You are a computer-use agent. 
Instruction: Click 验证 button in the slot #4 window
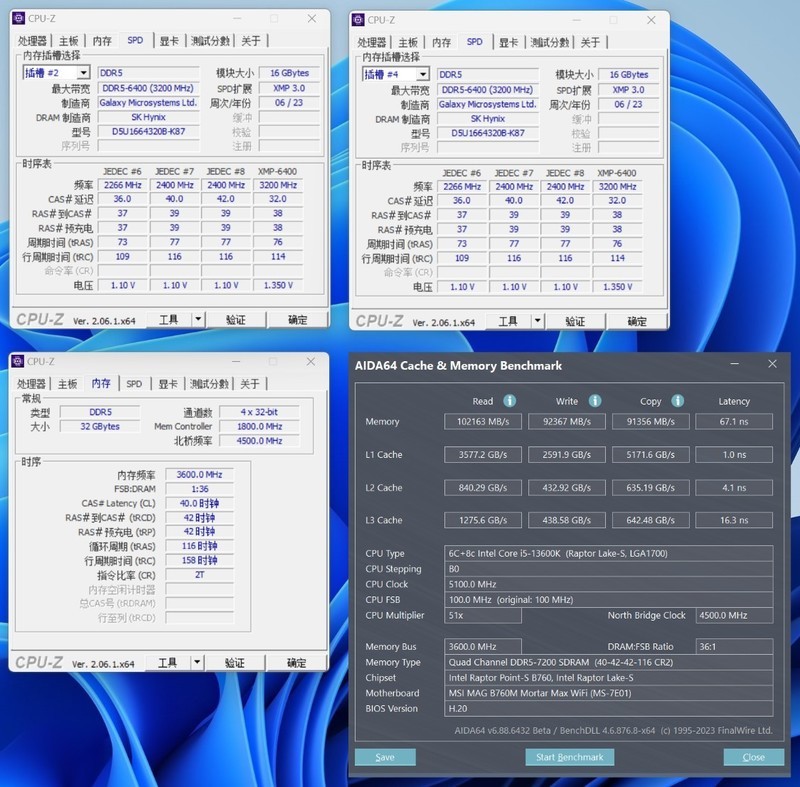click(x=575, y=322)
